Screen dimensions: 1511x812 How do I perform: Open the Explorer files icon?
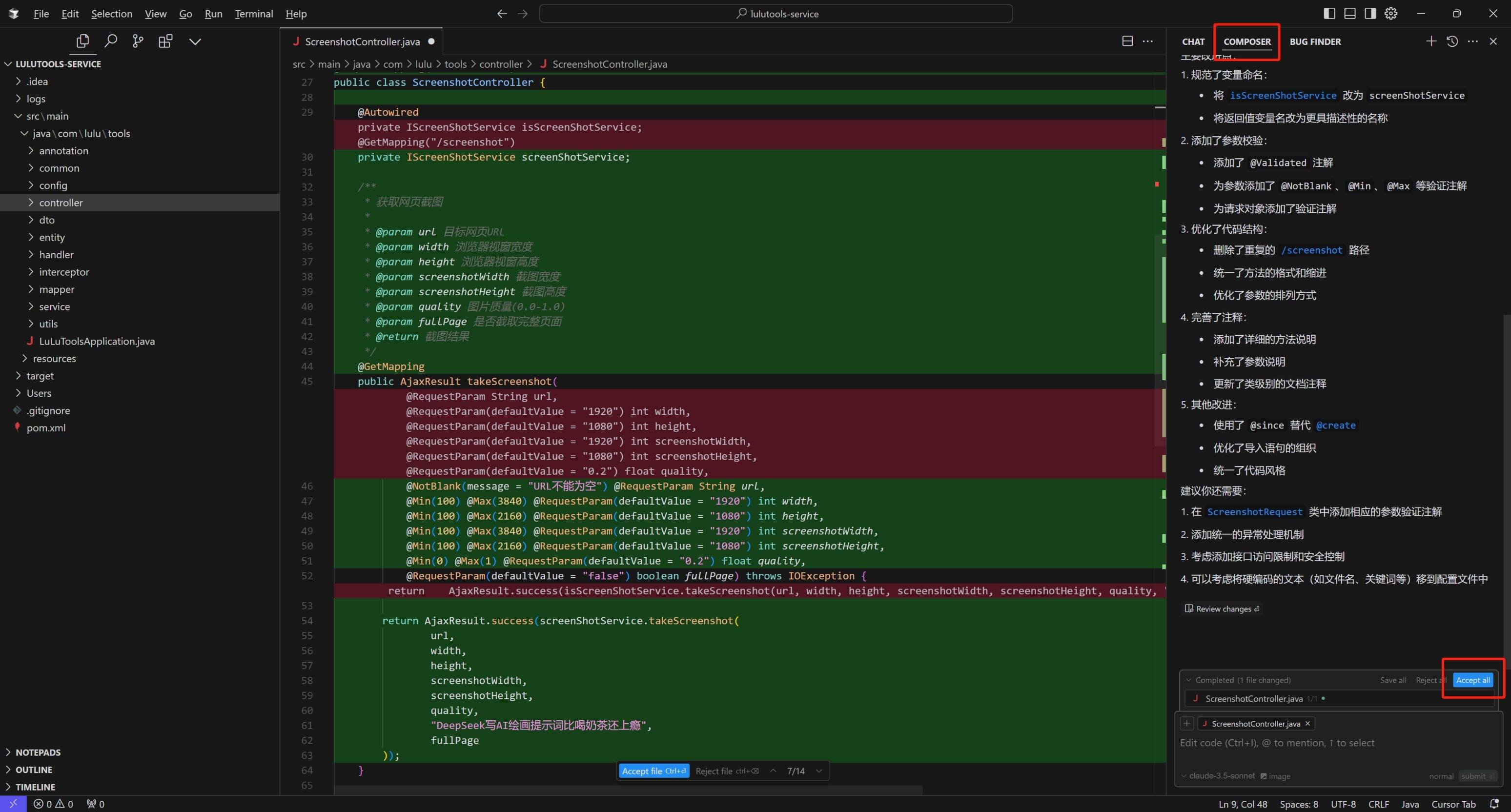click(82, 41)
